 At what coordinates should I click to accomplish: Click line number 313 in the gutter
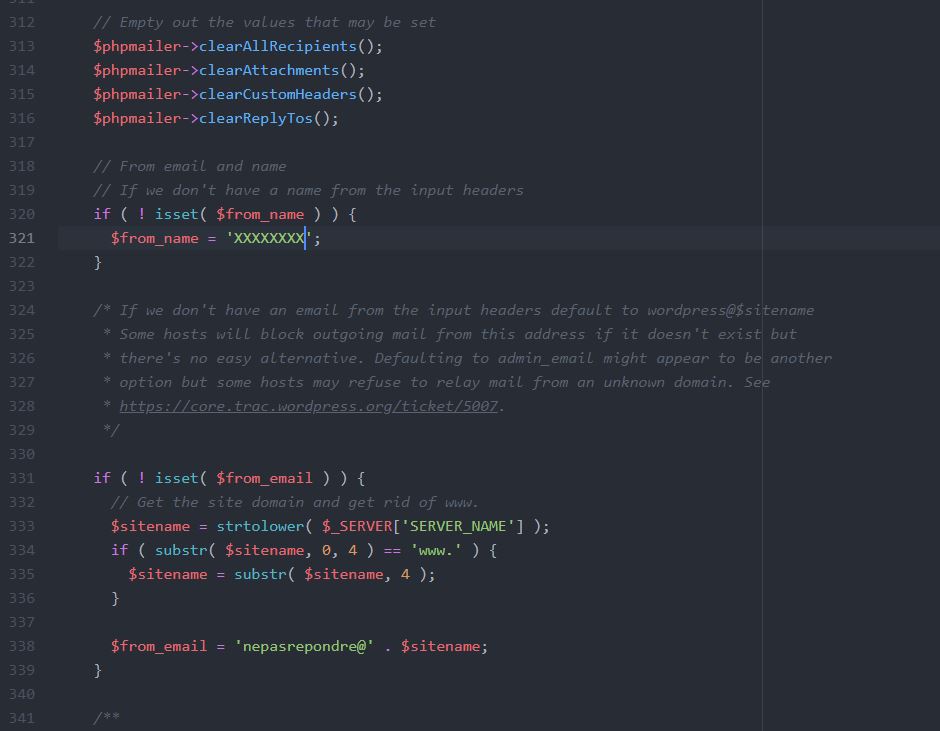[x=20, y=46]
